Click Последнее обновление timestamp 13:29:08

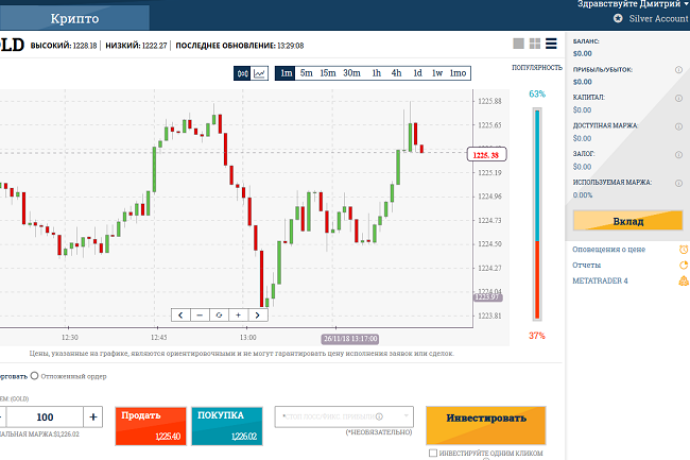[290, 46]
